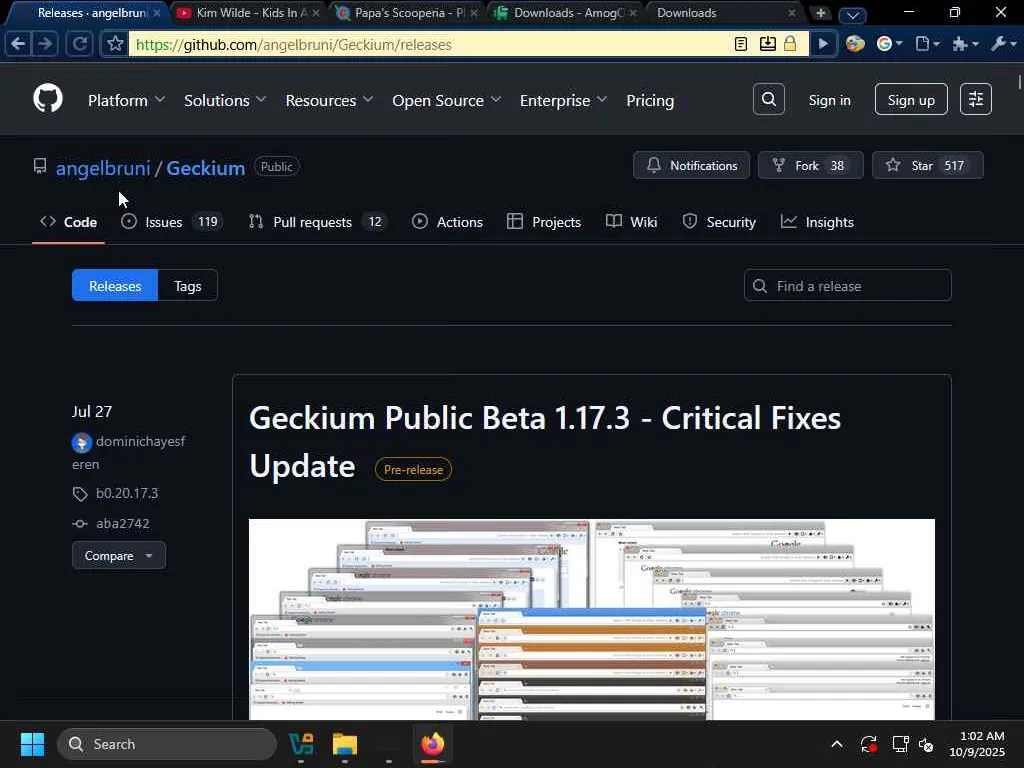Click the address bar URL field
1024x768 pixels.
point(431,44)
